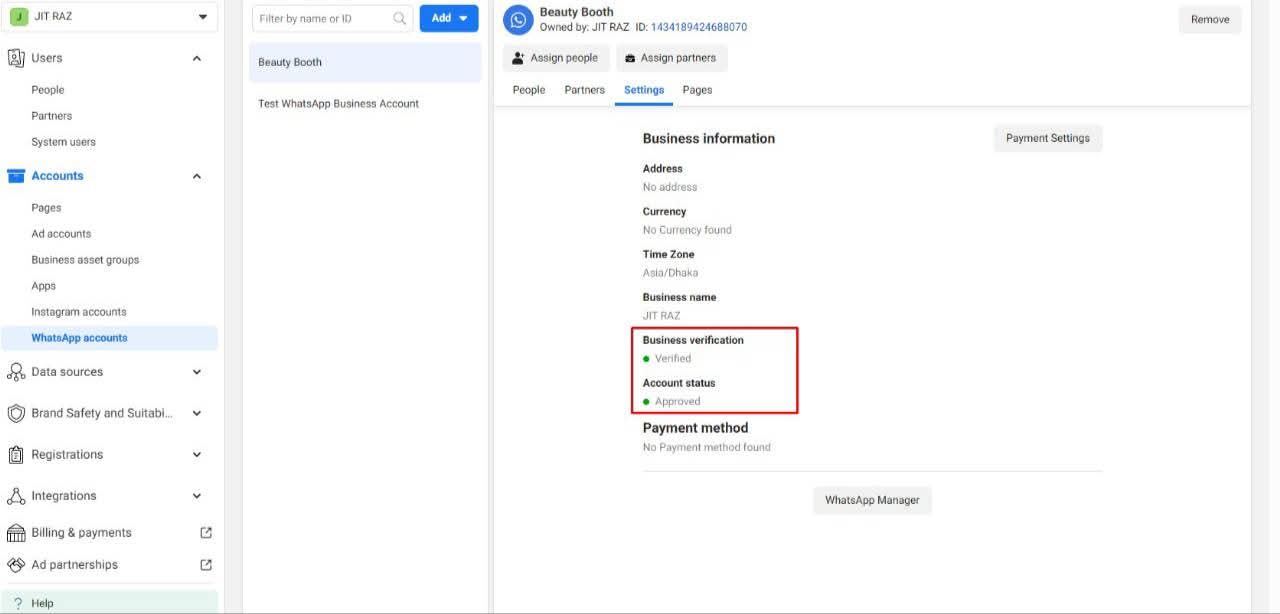Screen dimensions: 1280x614
Task: Click the Help question mark icon
Action: (18, 603)
